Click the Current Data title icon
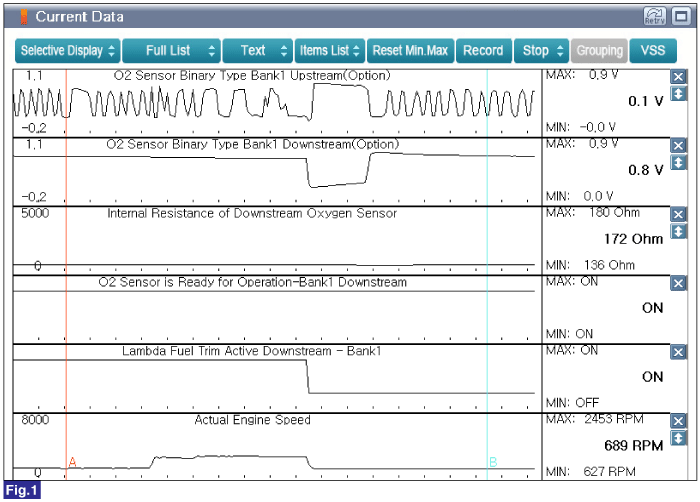Viewport: 700px width, 502px height. tap(24, 17)
